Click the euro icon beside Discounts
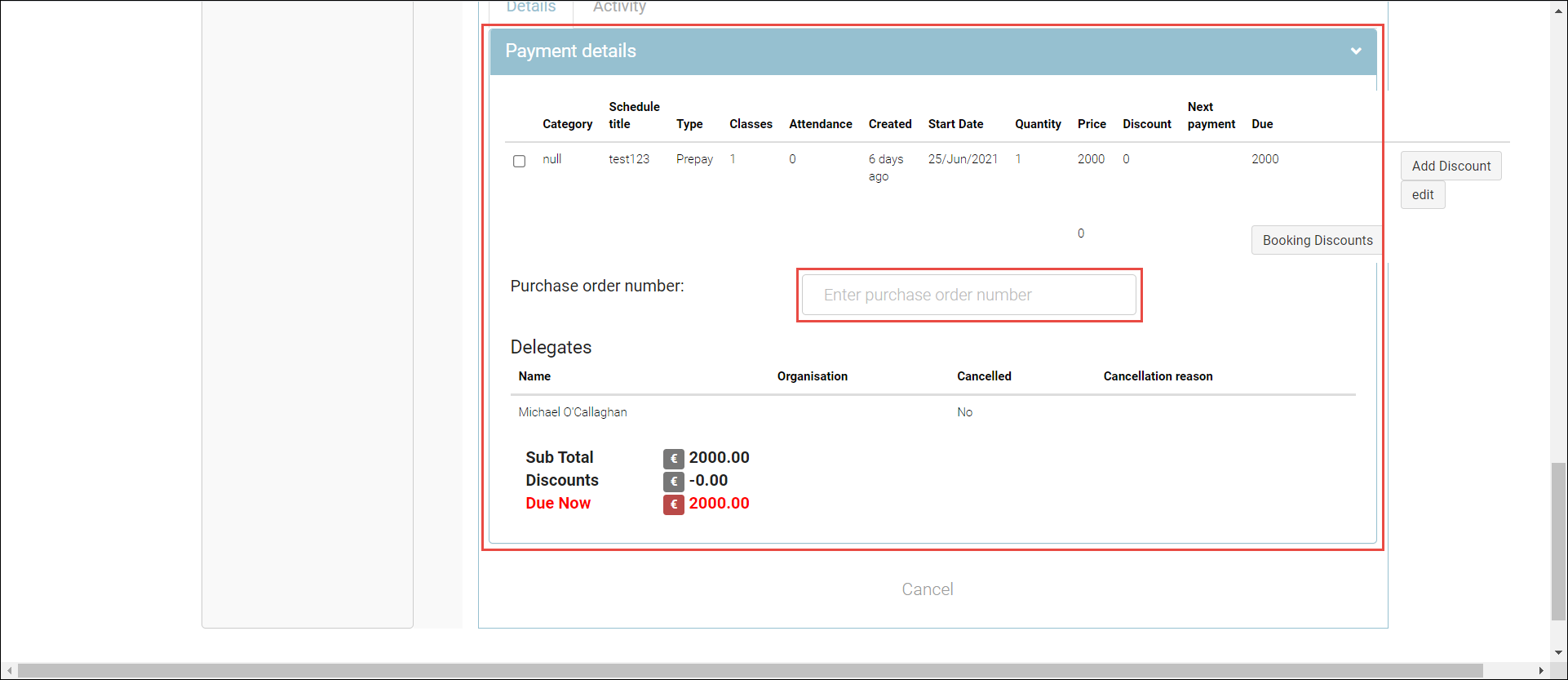The width and height of the screenshot is (1568, 680). click(673, 482)
